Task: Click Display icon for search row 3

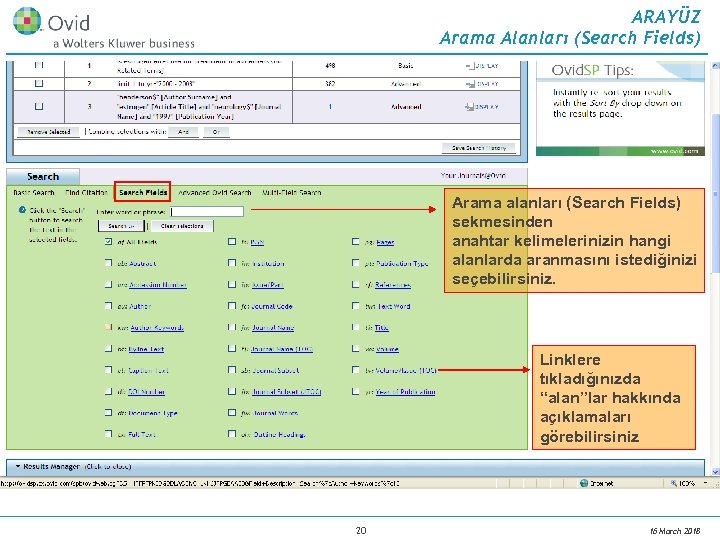Action: coord(469,107)
